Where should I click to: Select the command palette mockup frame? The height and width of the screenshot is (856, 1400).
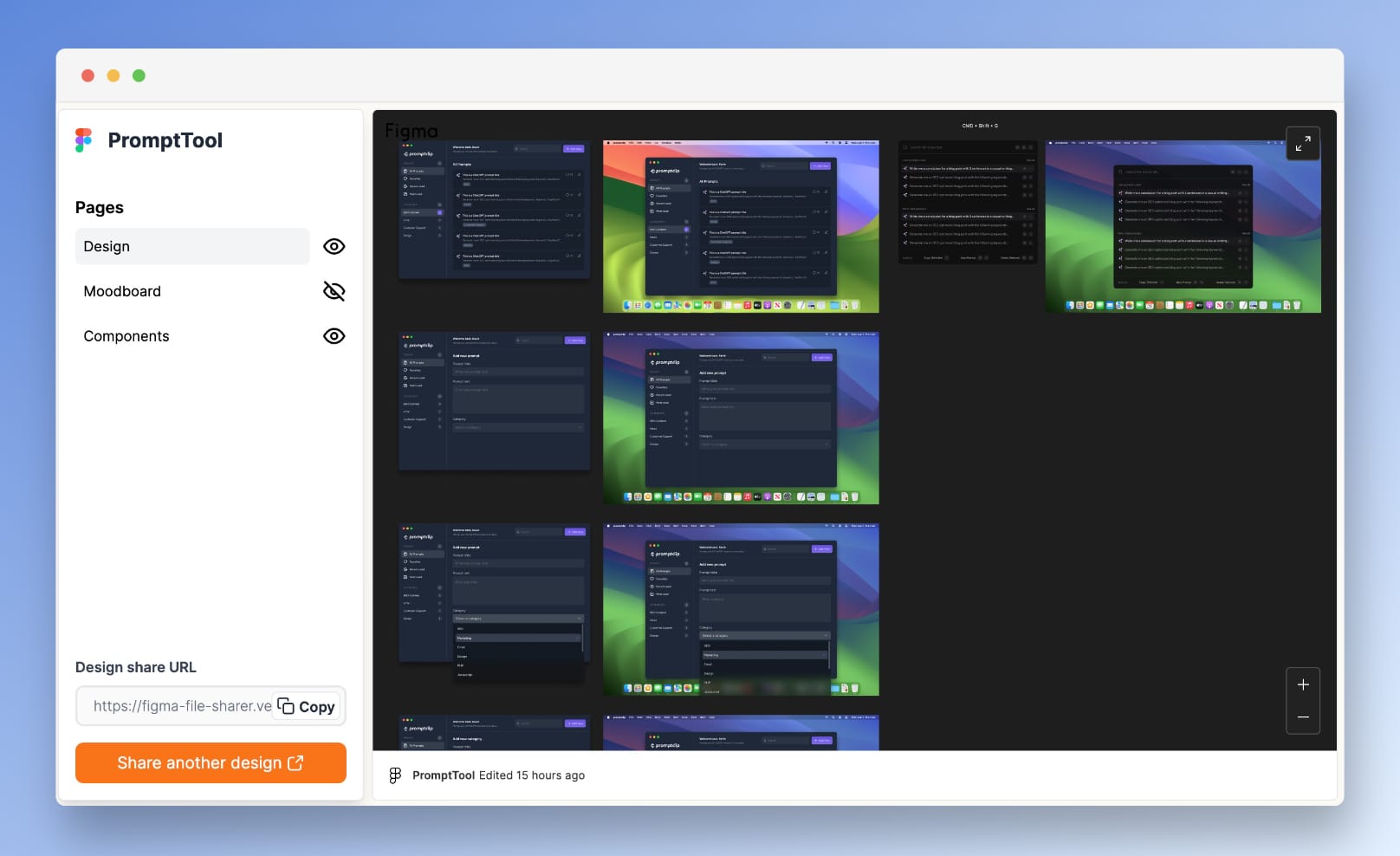pos(968,203)
